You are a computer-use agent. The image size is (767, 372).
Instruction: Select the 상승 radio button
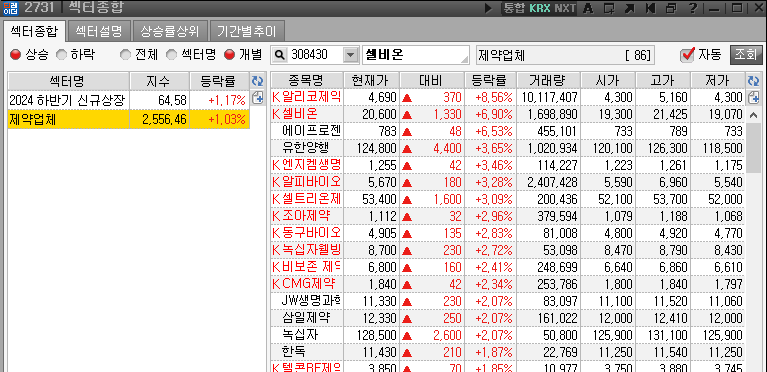click(15, 55)
